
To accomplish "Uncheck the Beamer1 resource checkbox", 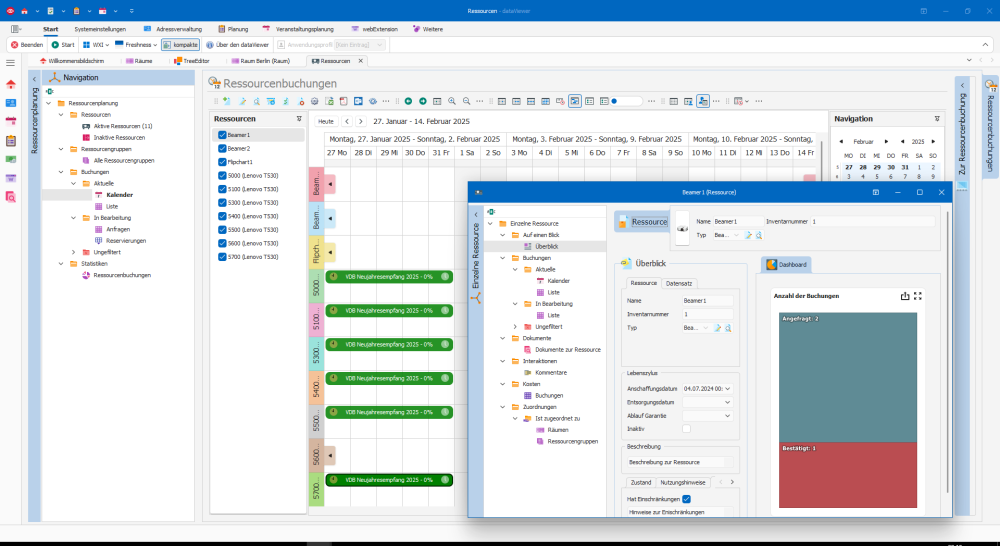I will [222, 134].
